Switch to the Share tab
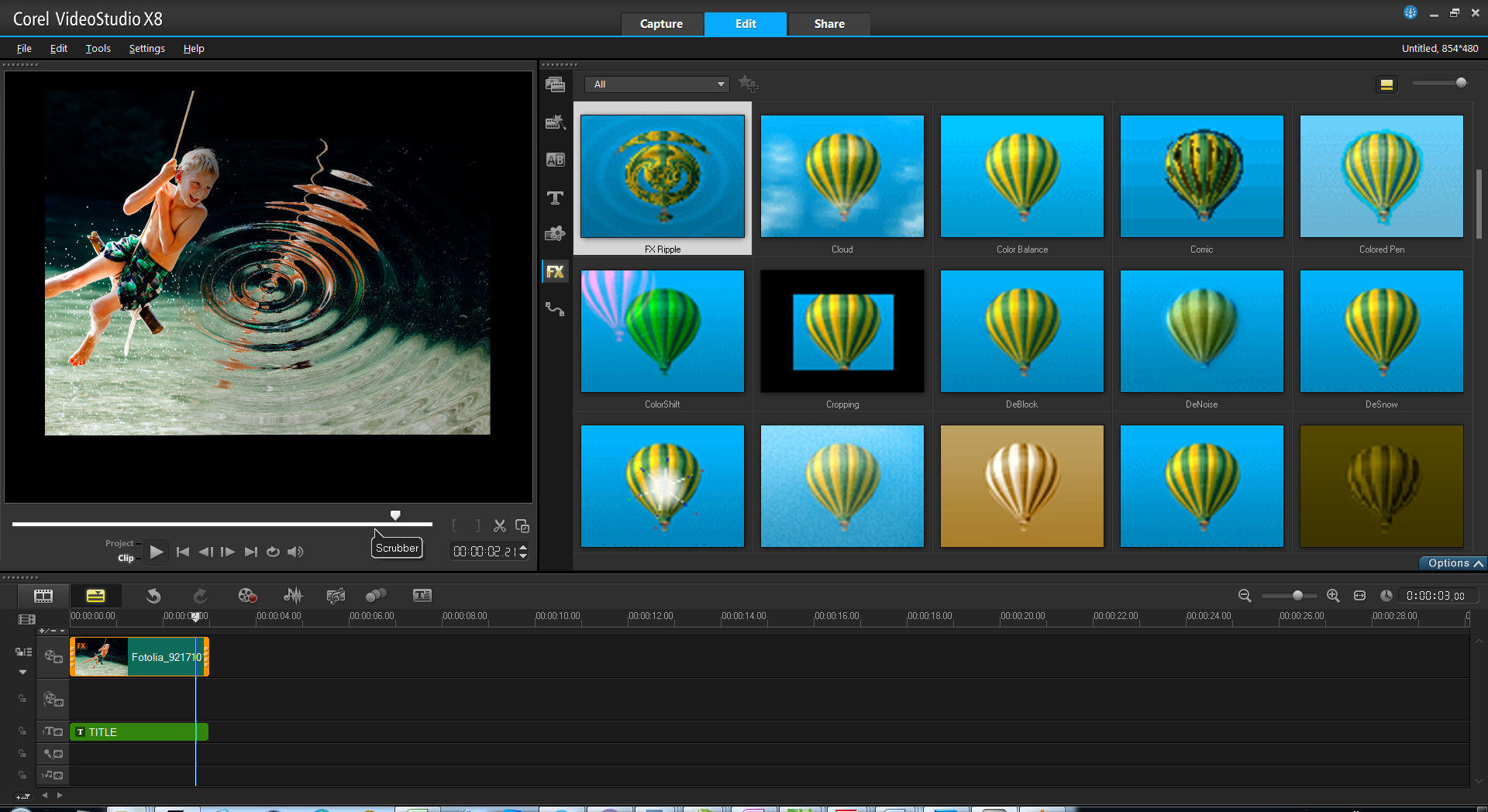Screen dimensions: 1488x812 (x=828, y=24)
